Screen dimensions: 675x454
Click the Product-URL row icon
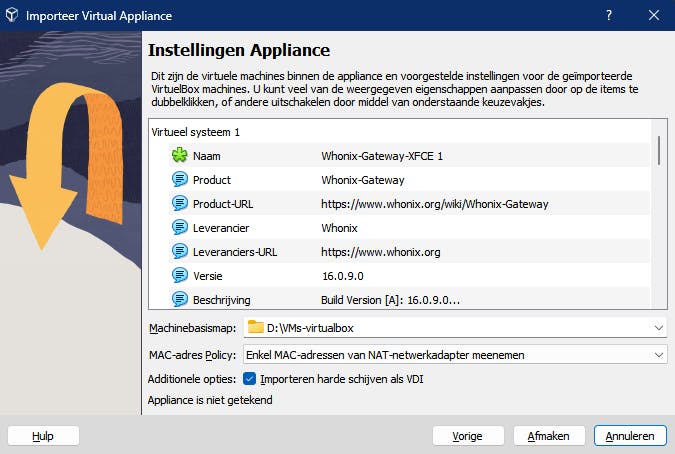tap(179, 204)
